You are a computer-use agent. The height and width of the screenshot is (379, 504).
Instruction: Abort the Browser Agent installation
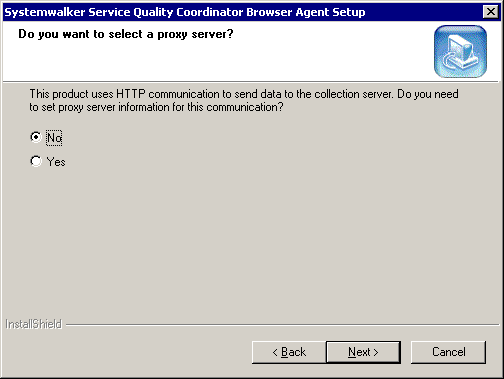point(448,352)
